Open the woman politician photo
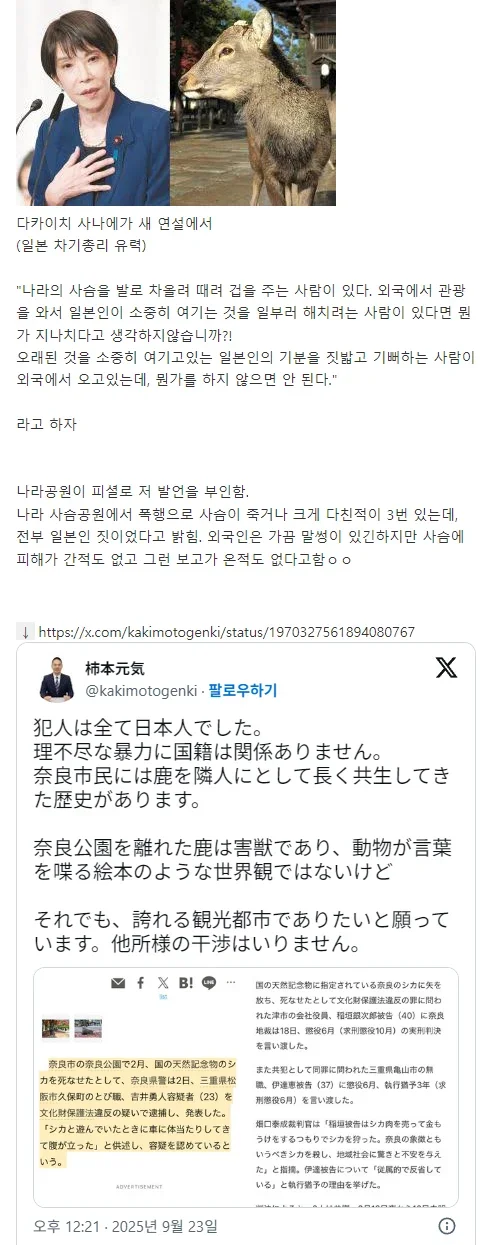 point(93,102)
